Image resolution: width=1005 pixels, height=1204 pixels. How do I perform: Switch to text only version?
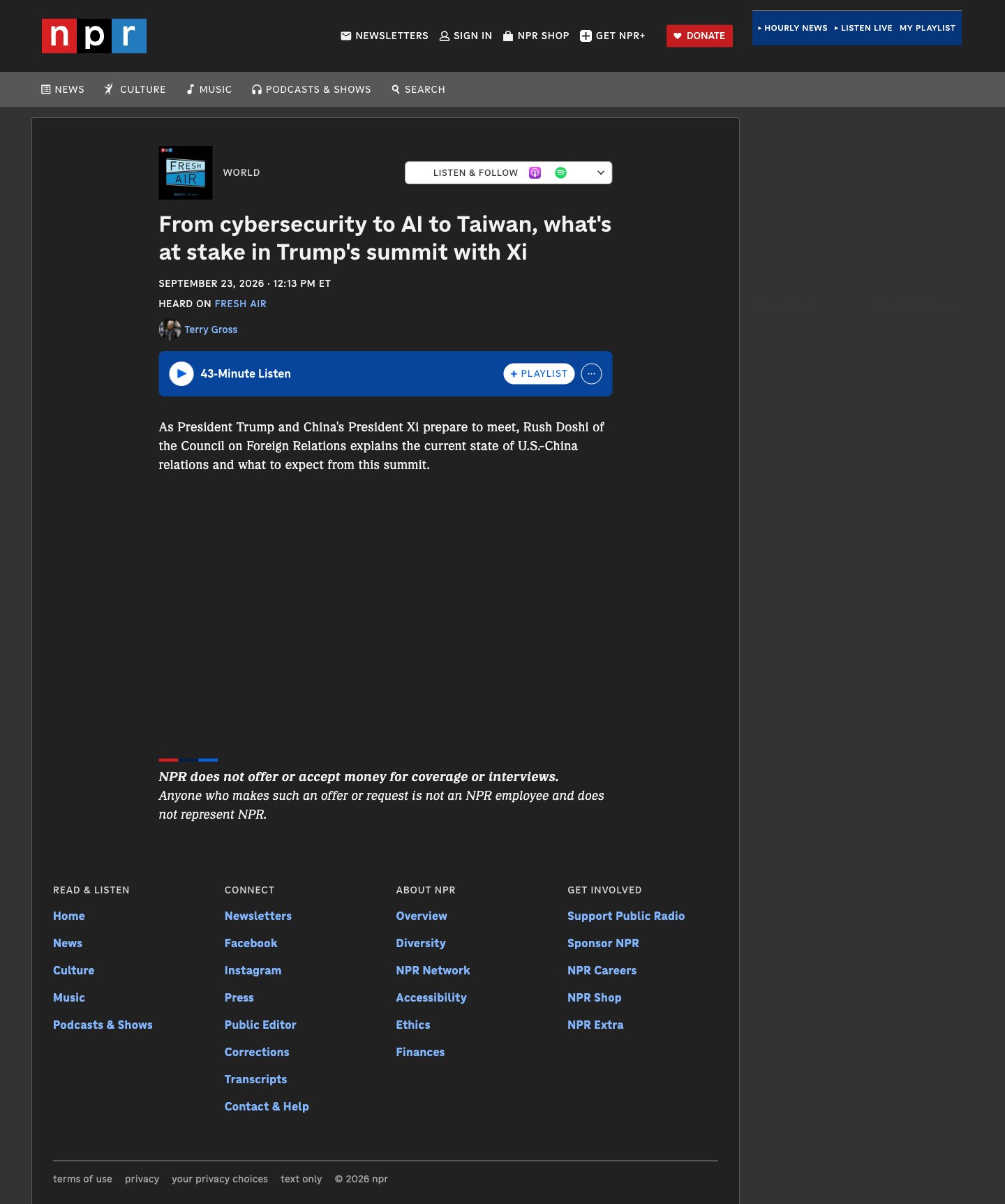(x=301, y=1179)
